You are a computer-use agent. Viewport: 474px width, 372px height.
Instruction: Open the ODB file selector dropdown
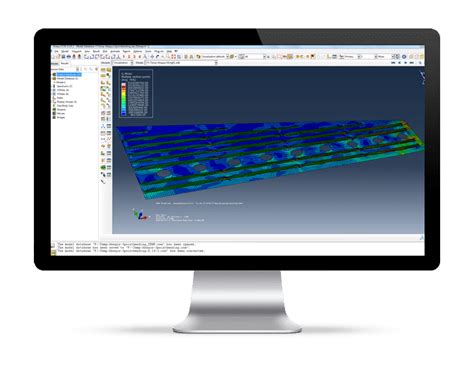point(181,63)
